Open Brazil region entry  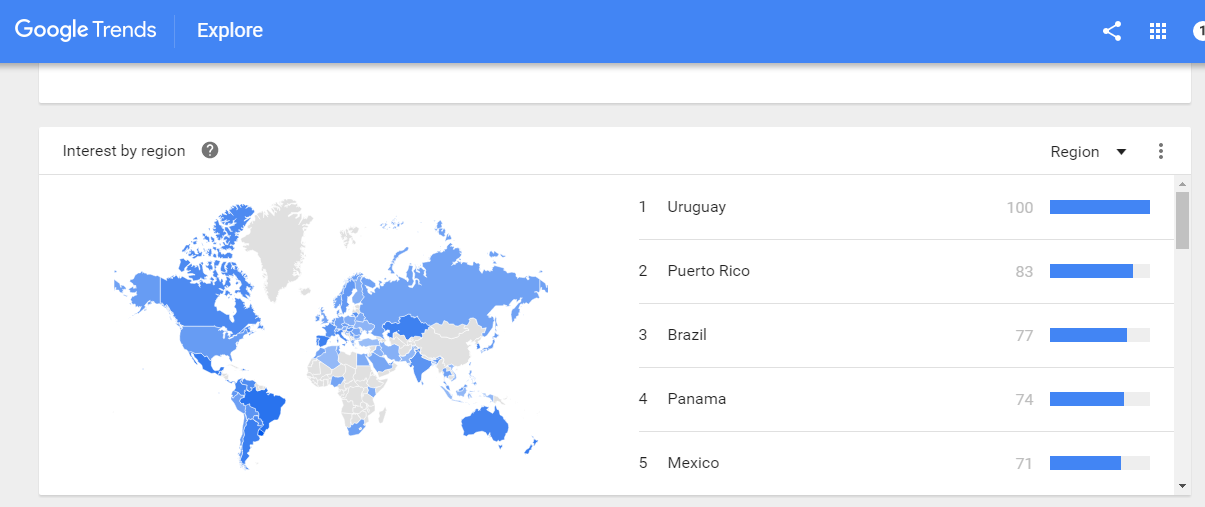[x=687, y=335]
